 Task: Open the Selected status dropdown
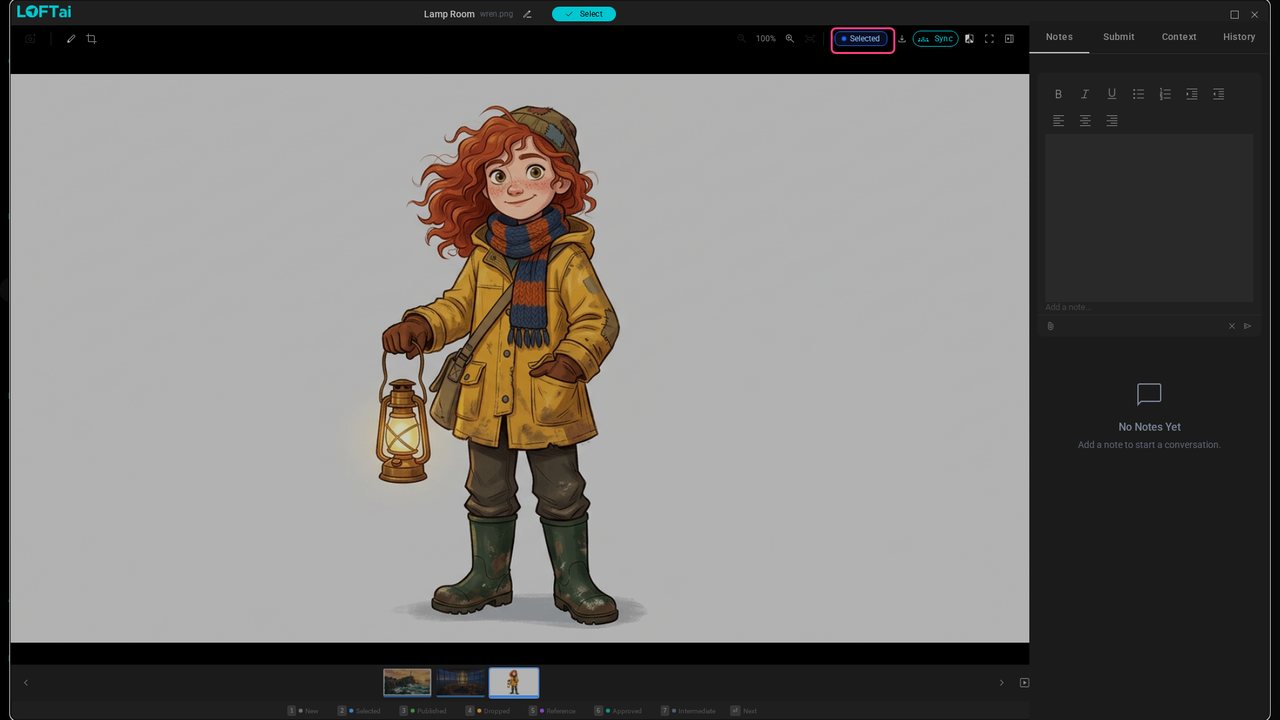point(862,39)
